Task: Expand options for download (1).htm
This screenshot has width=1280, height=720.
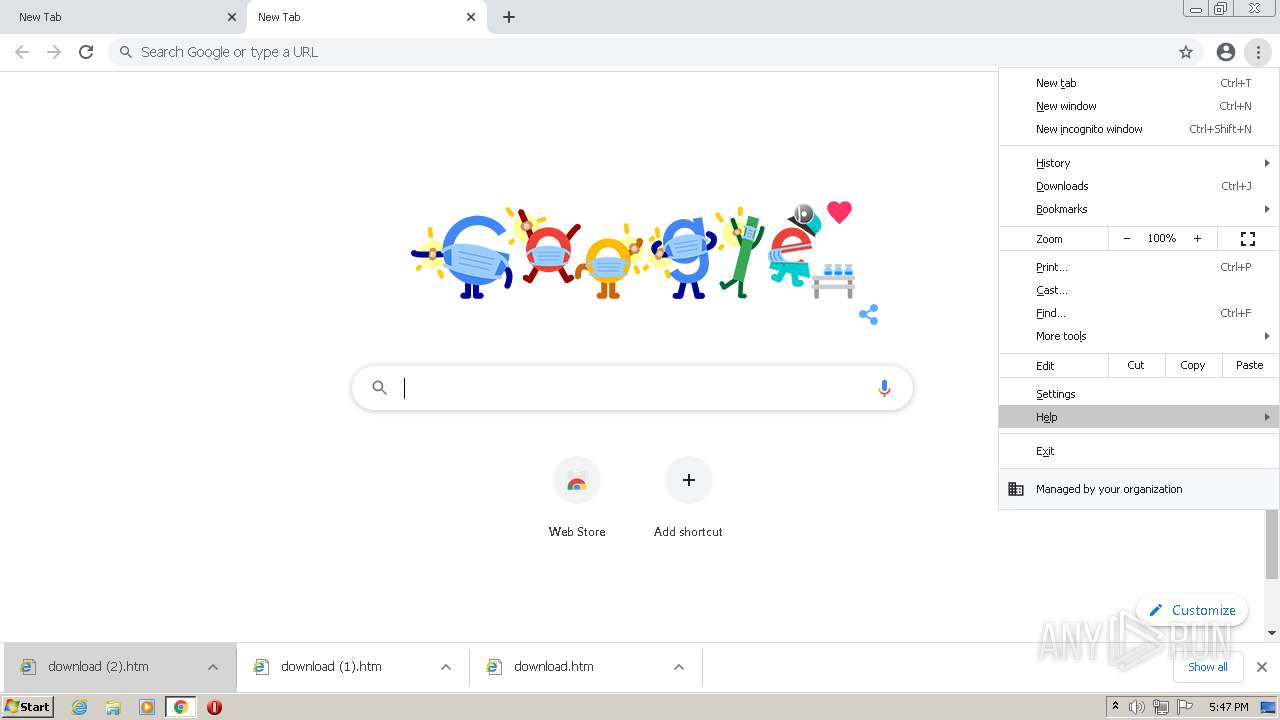Action: pyautogui.click(x=446, y=667)
